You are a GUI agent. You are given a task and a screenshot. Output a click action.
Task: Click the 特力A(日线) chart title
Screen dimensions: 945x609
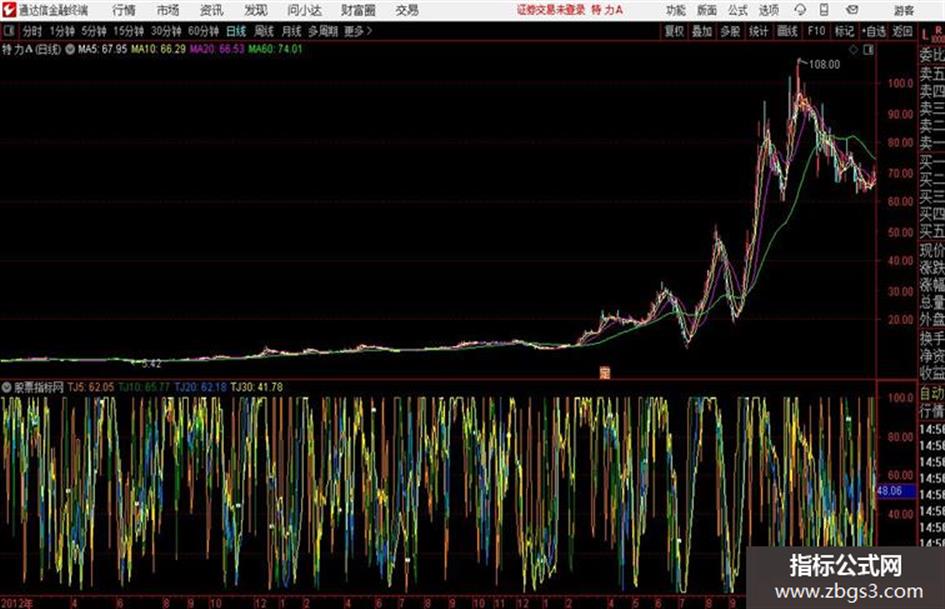tap(31, 49)
